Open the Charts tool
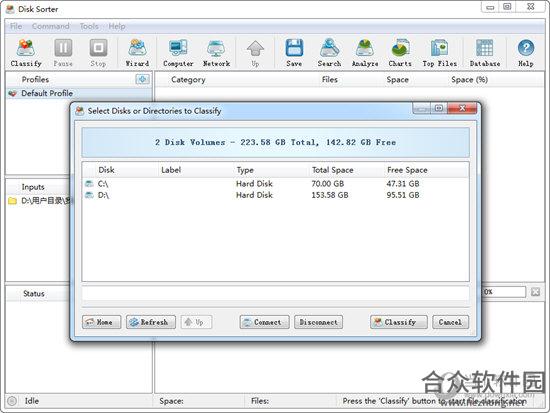Screen dimensions: 550x413 point(400,53)
